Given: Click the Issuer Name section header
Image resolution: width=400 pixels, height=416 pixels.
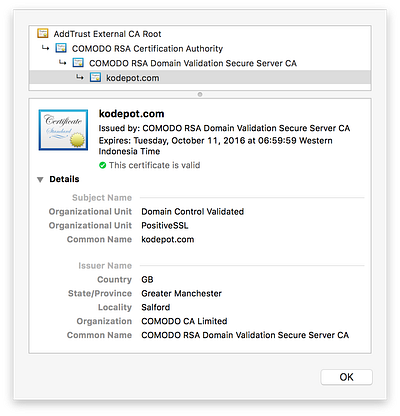Looking at the screenshot, I should coord(105,265).
